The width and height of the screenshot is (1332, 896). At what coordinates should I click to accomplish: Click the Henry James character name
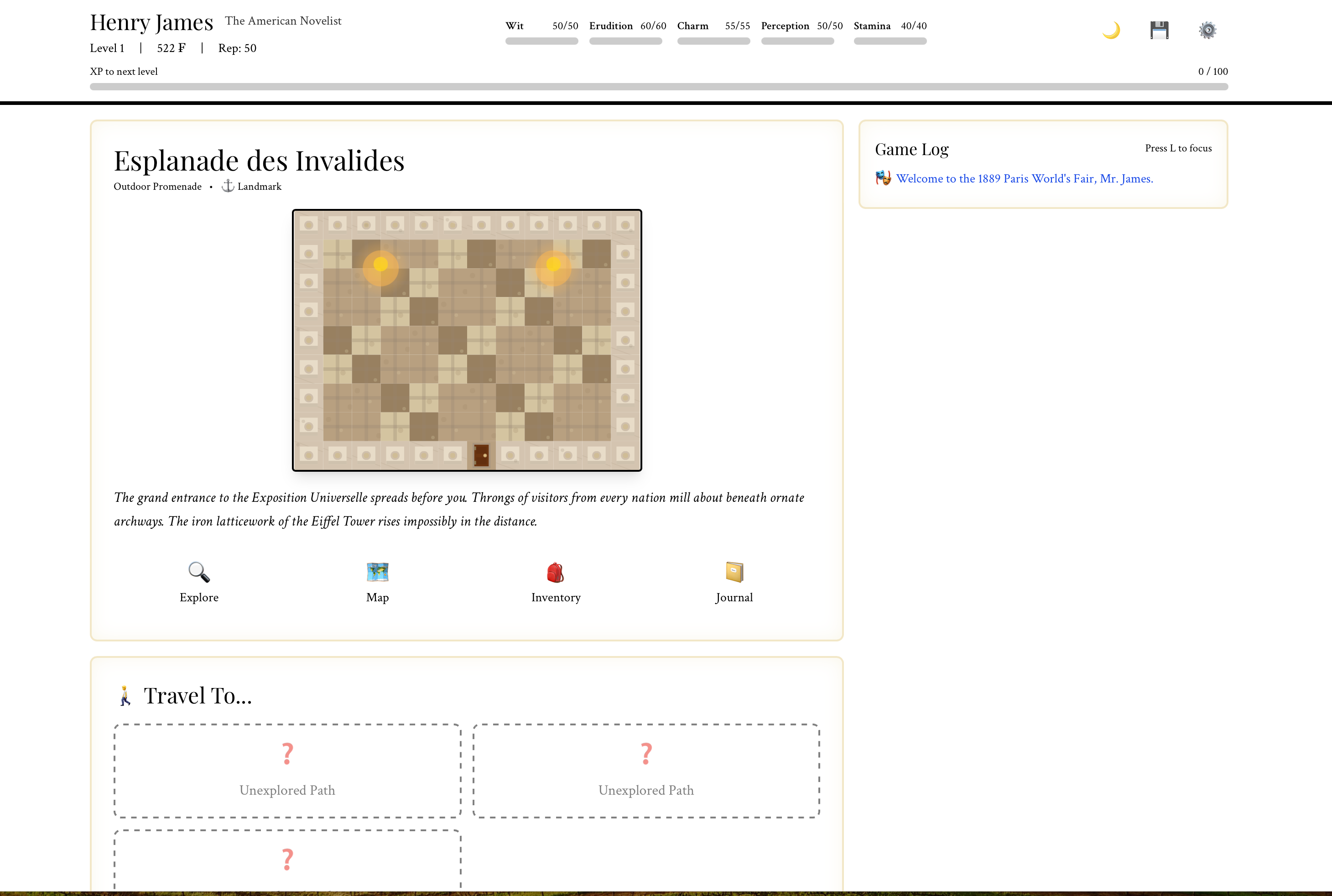pyautogui.click(x=151, y=23)
